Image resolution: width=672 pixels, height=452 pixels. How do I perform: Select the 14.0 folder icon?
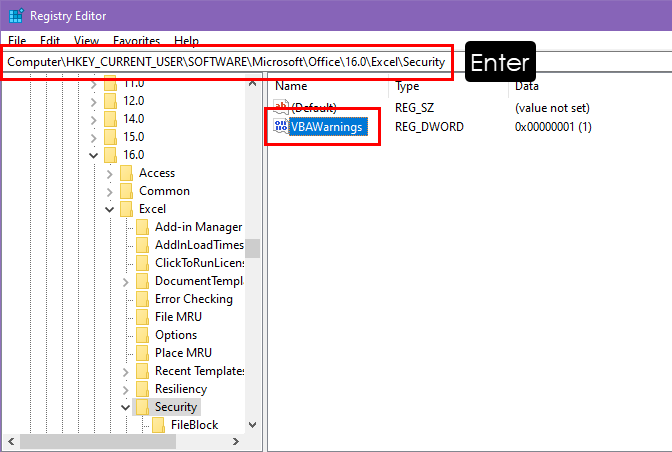111,119
